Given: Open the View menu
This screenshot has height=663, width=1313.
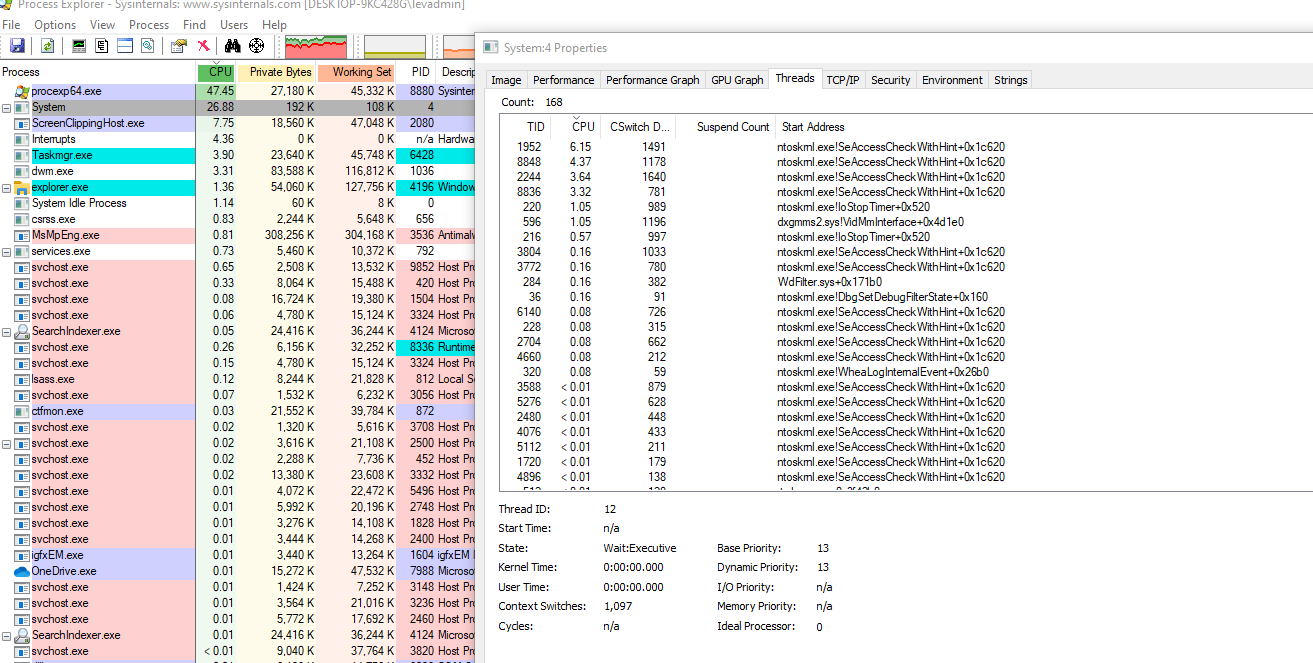Looking at the screenshot, I should click(102, 24).
